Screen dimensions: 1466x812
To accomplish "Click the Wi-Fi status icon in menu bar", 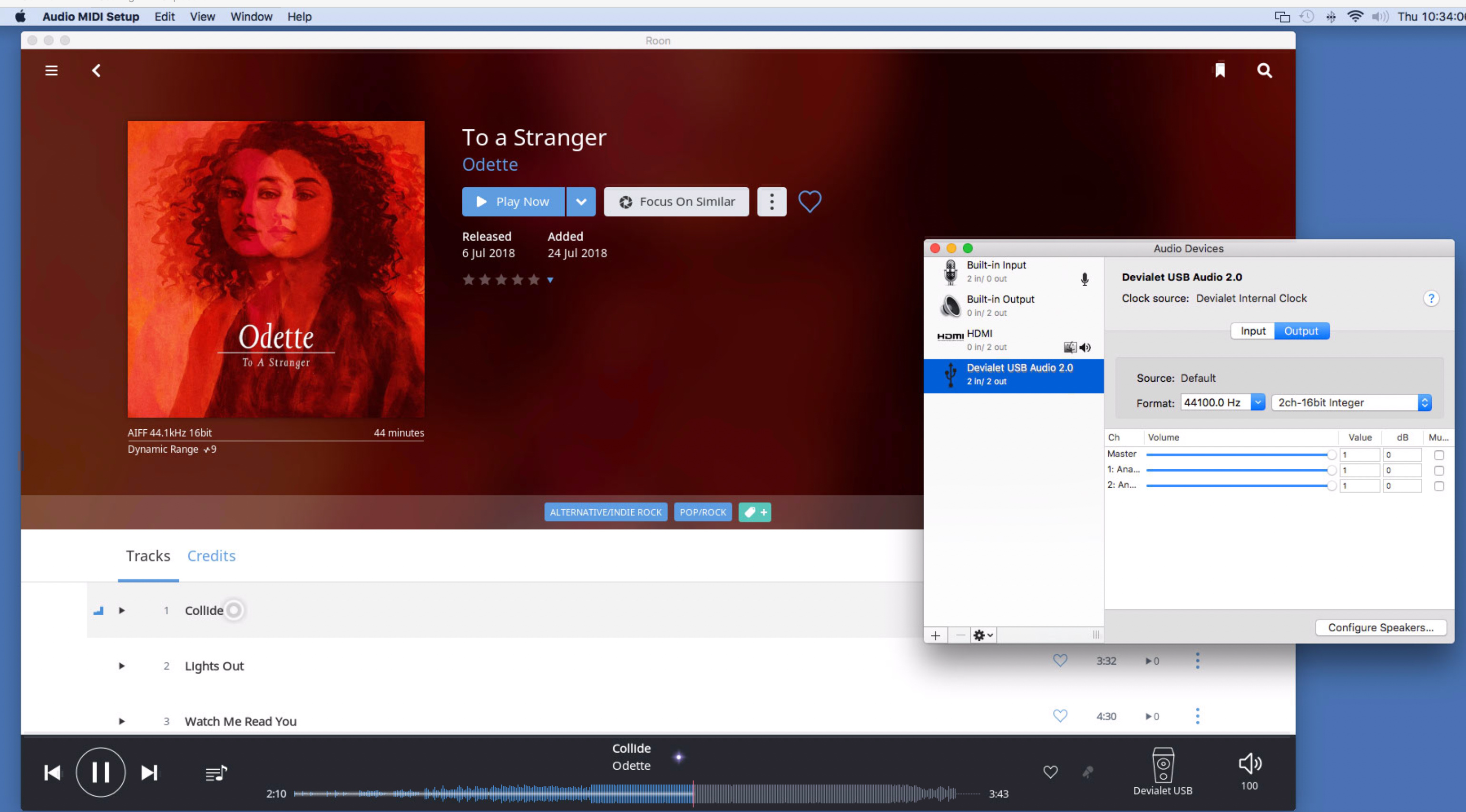I will pyautogui.click(x=1355, y=17).
